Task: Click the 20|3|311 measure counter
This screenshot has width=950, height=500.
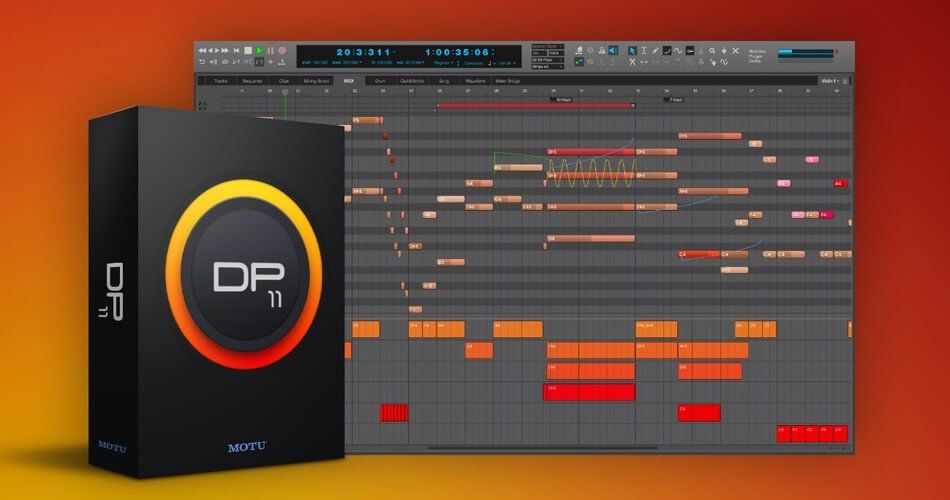Action: (x=364, y=52)
